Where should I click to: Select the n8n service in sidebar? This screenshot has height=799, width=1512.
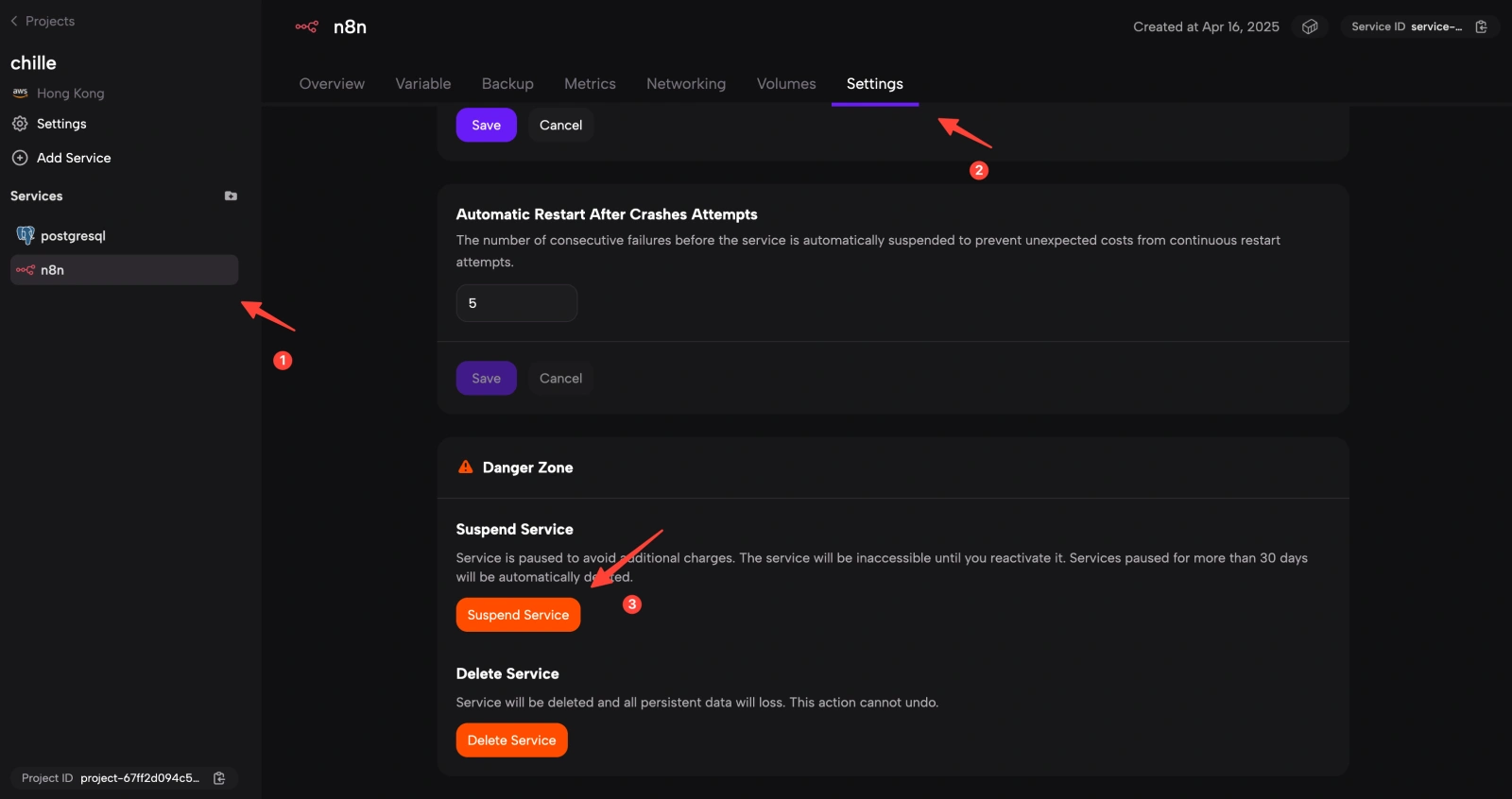(124, 270)
